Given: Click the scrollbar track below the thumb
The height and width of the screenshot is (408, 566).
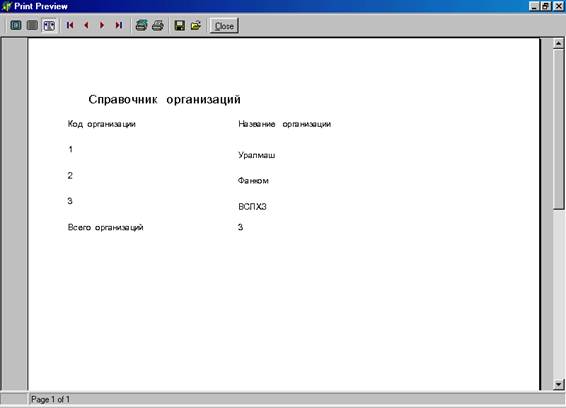Looking at the screenshot, I should pyautogui.click(x=558, y=294).
